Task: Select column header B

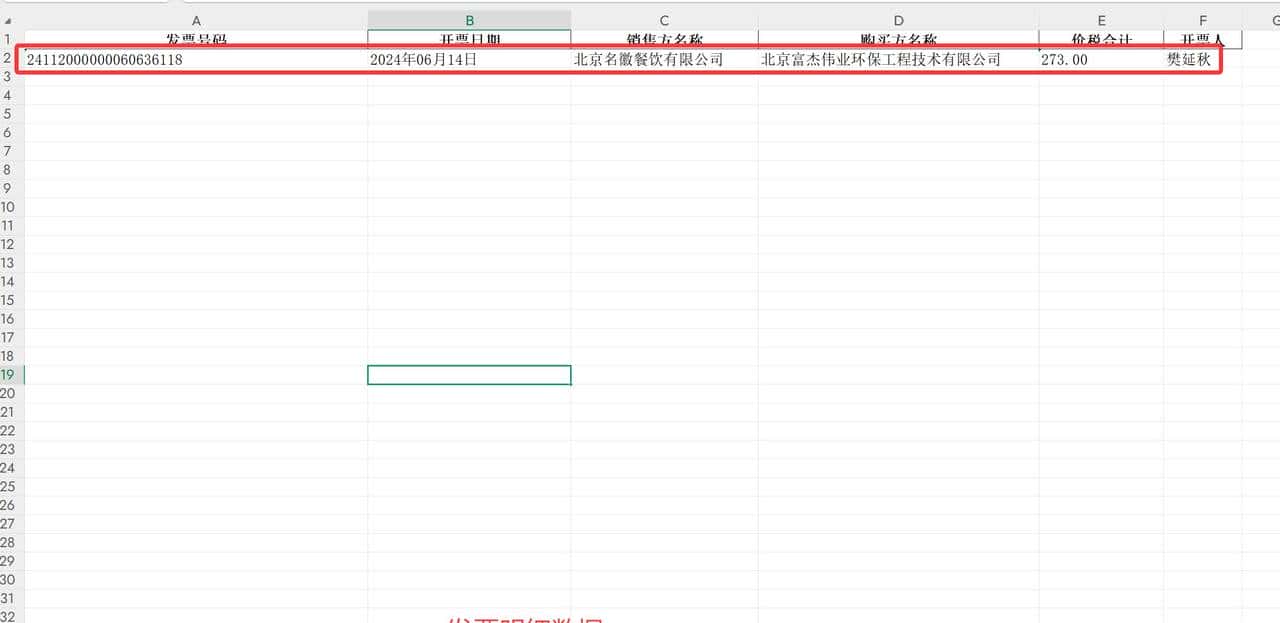Action: click(x=469, y=19)
